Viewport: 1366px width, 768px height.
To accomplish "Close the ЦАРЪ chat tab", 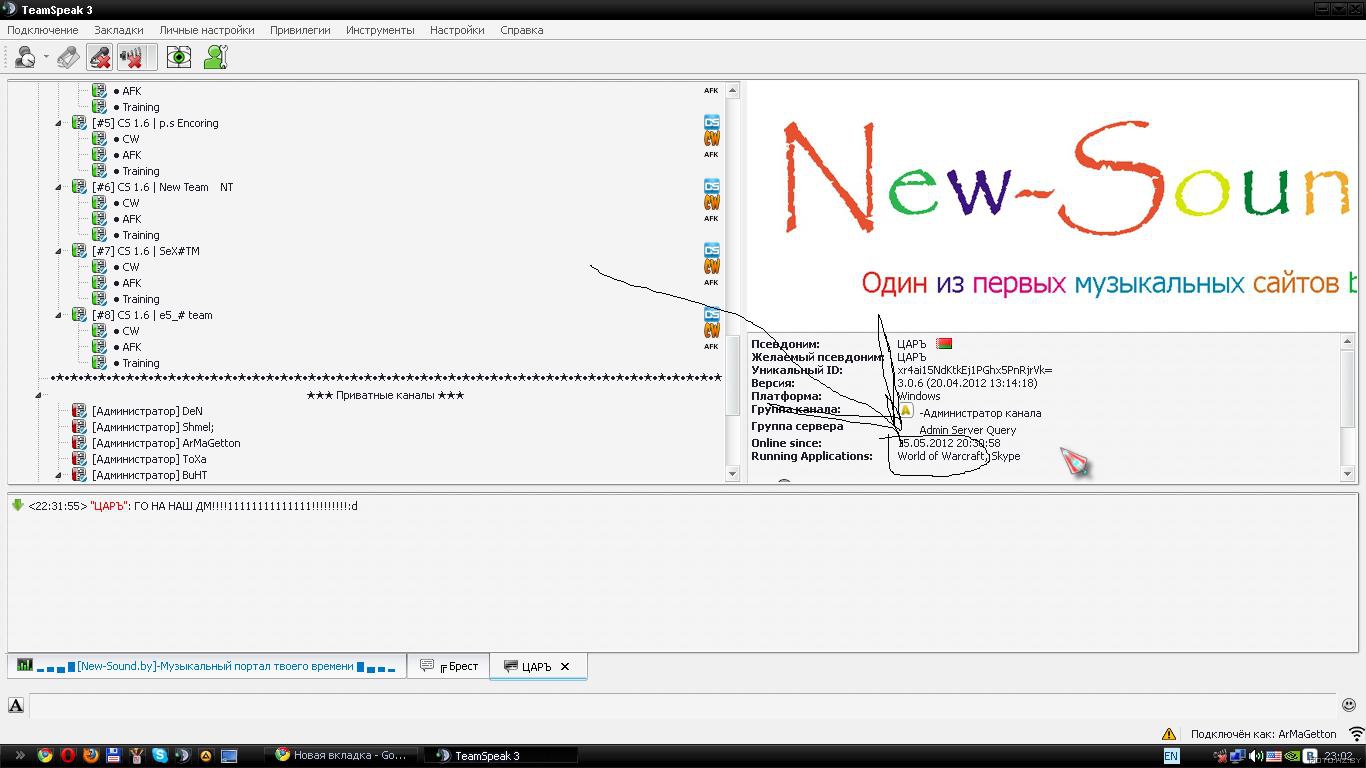I will [x=565, y=667].
